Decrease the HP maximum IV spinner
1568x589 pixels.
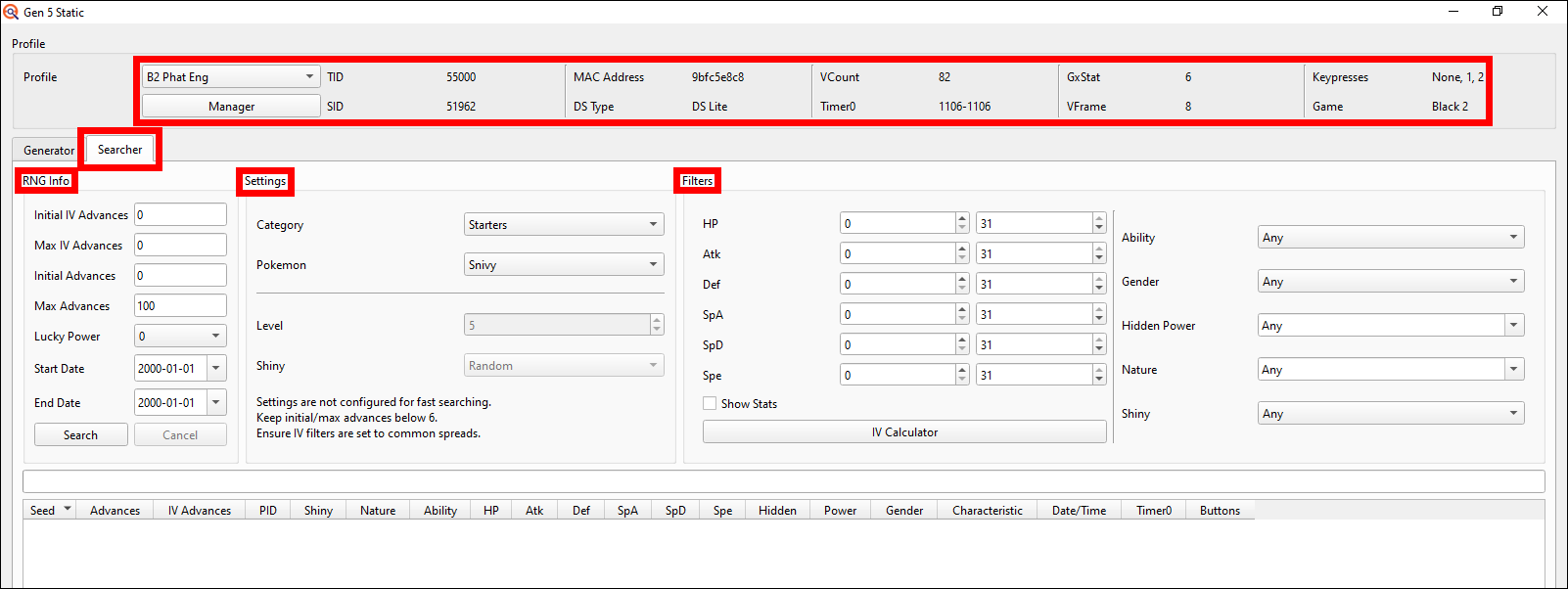pos(1099,229)
